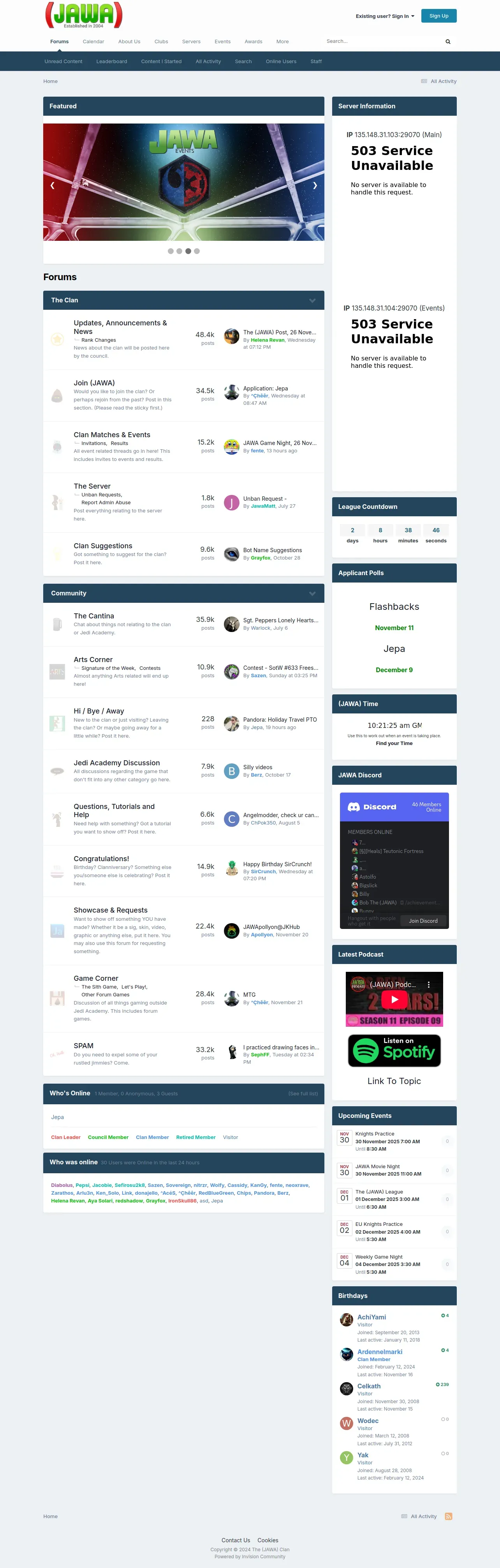Click ChPok350's C avatar for Angelmodder post
500x1568 pixels.
coord(231,819)
